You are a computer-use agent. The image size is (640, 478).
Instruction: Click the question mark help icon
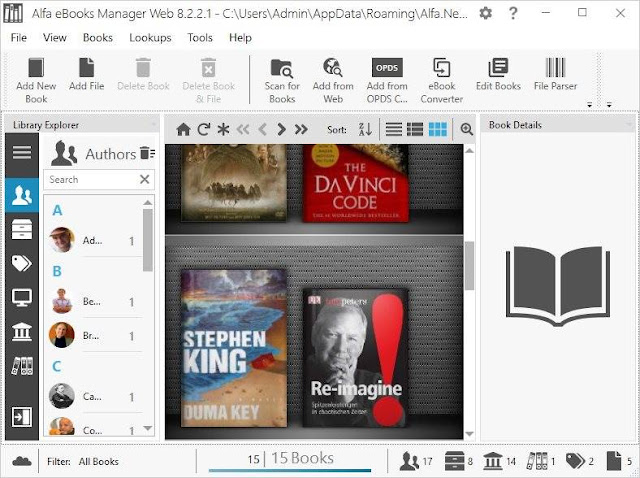coord(513,13)
